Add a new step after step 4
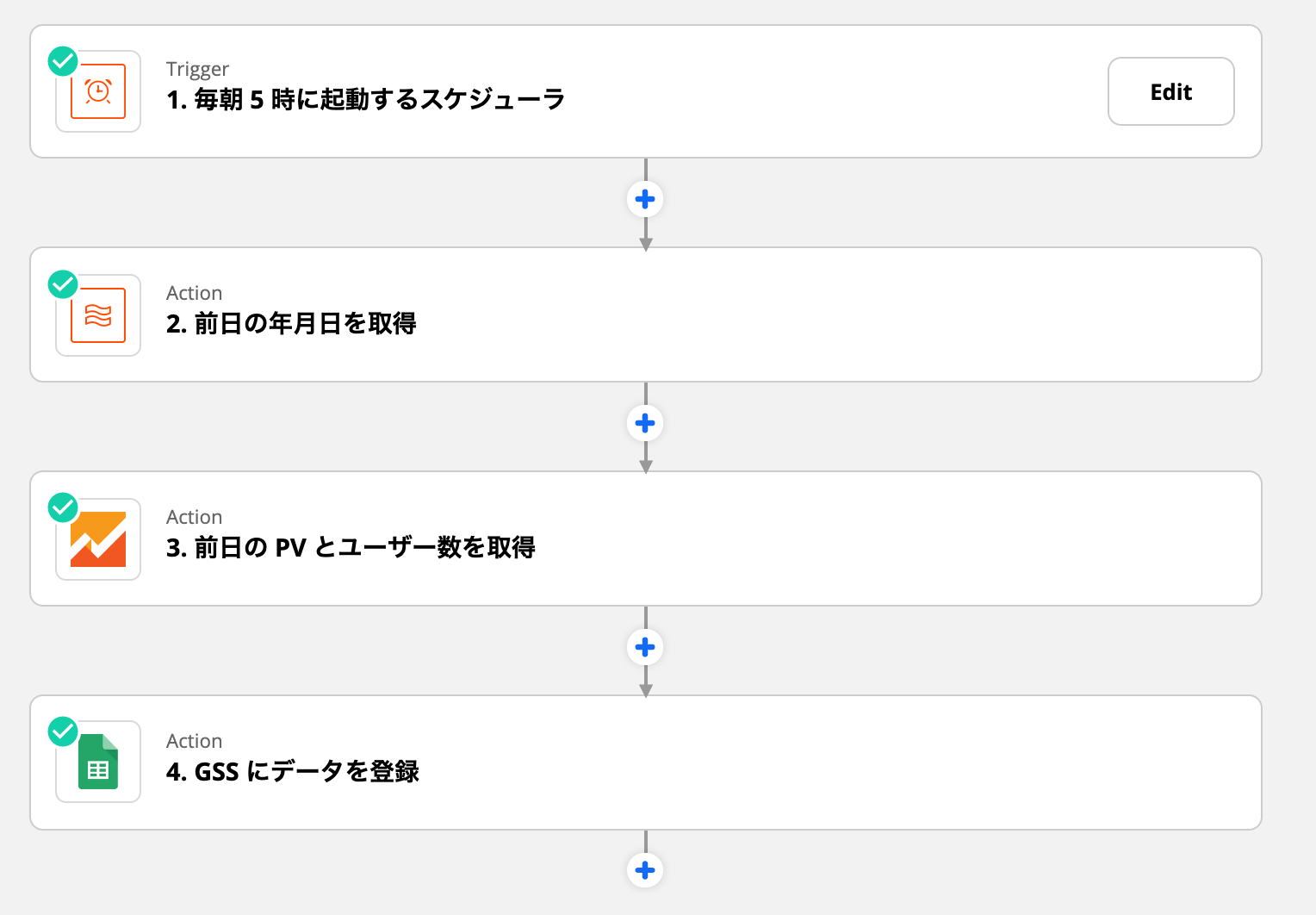This screenshot has height=915, width=1316. click(645, 870)
